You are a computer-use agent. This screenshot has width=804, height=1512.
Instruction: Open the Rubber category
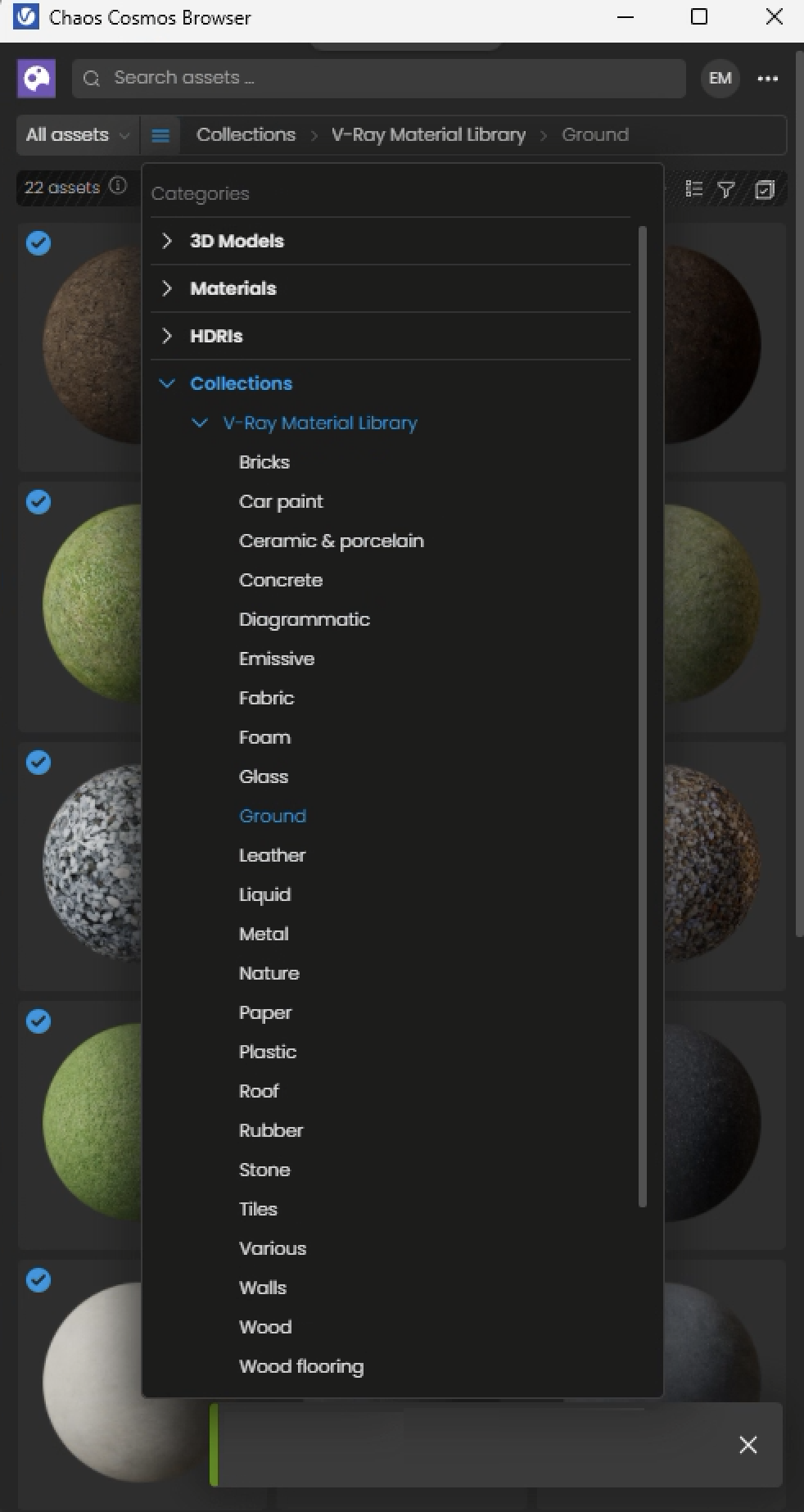pos(271,1130)
